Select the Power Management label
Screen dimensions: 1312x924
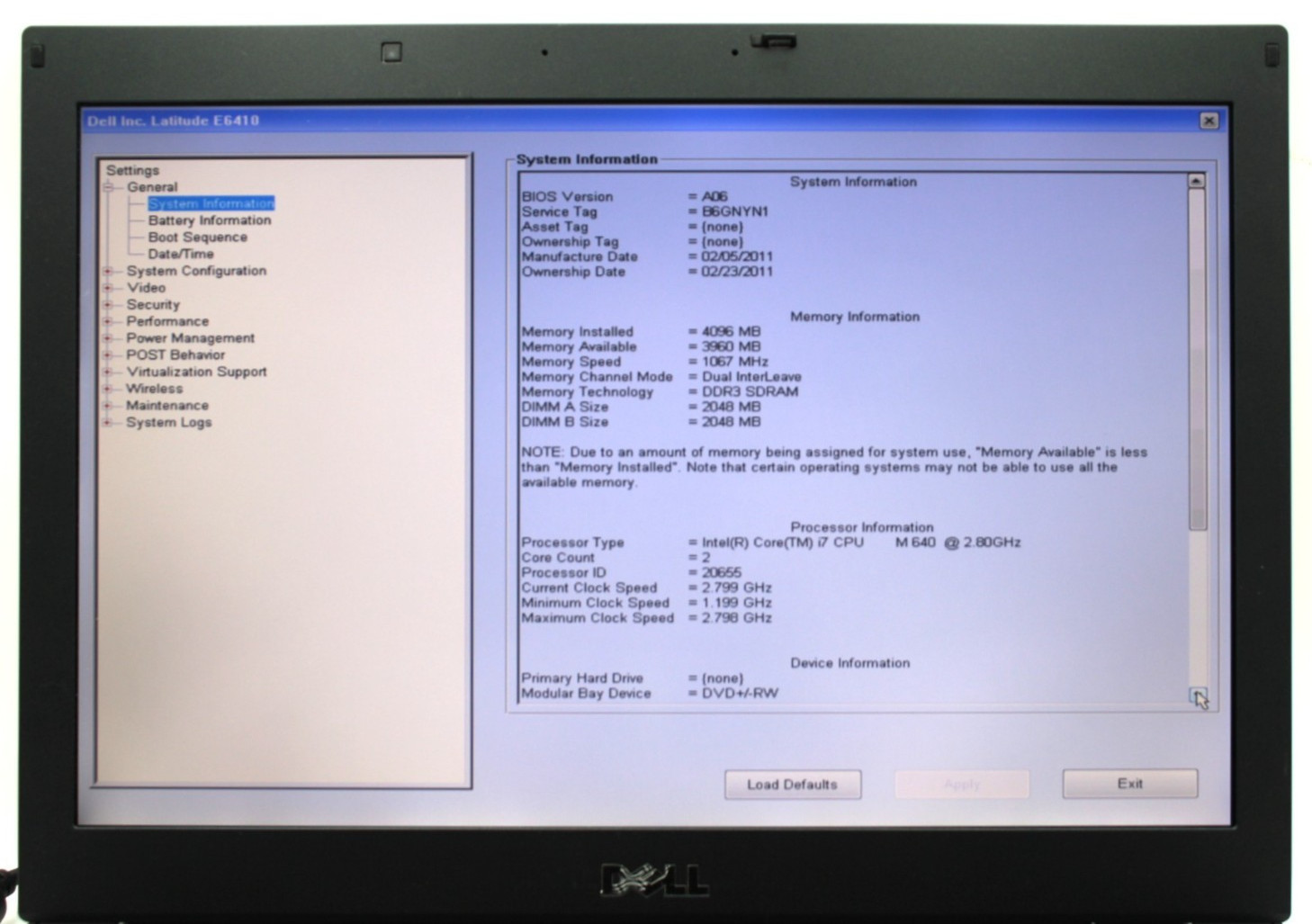[x=190, y=338]
